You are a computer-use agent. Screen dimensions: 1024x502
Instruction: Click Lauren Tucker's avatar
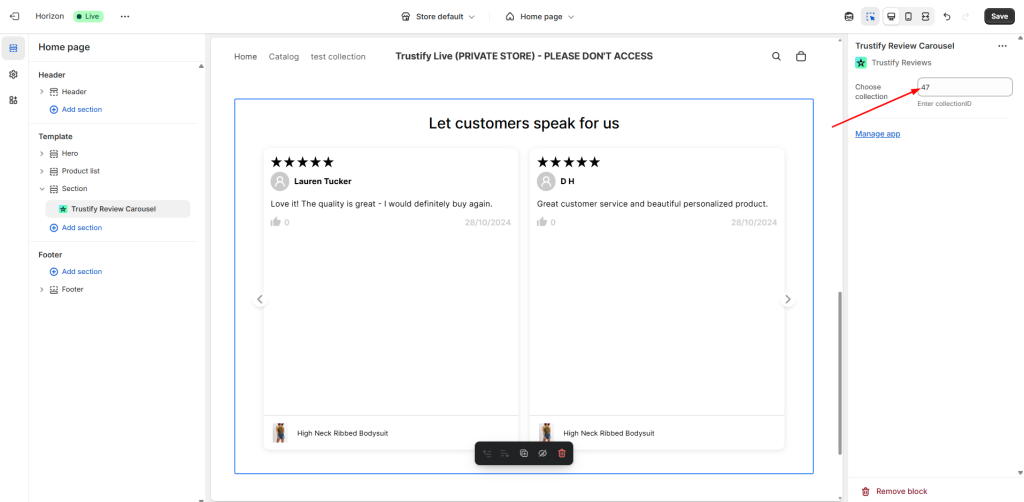(x=280, y=181)
